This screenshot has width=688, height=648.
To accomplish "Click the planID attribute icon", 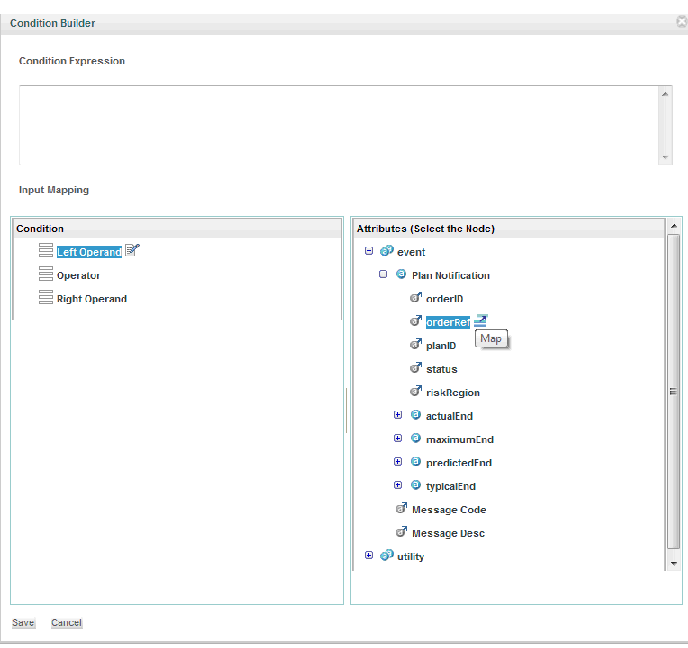I will coord(416,344).
